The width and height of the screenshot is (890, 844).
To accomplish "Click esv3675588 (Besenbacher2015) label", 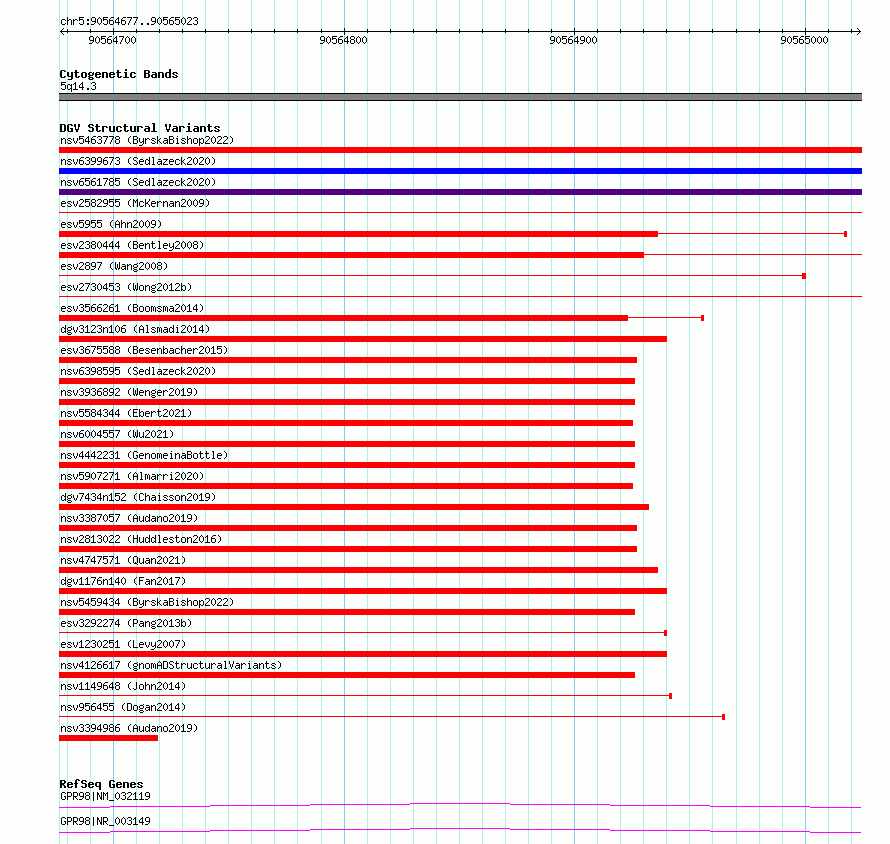I will click(x=144, y=350).
